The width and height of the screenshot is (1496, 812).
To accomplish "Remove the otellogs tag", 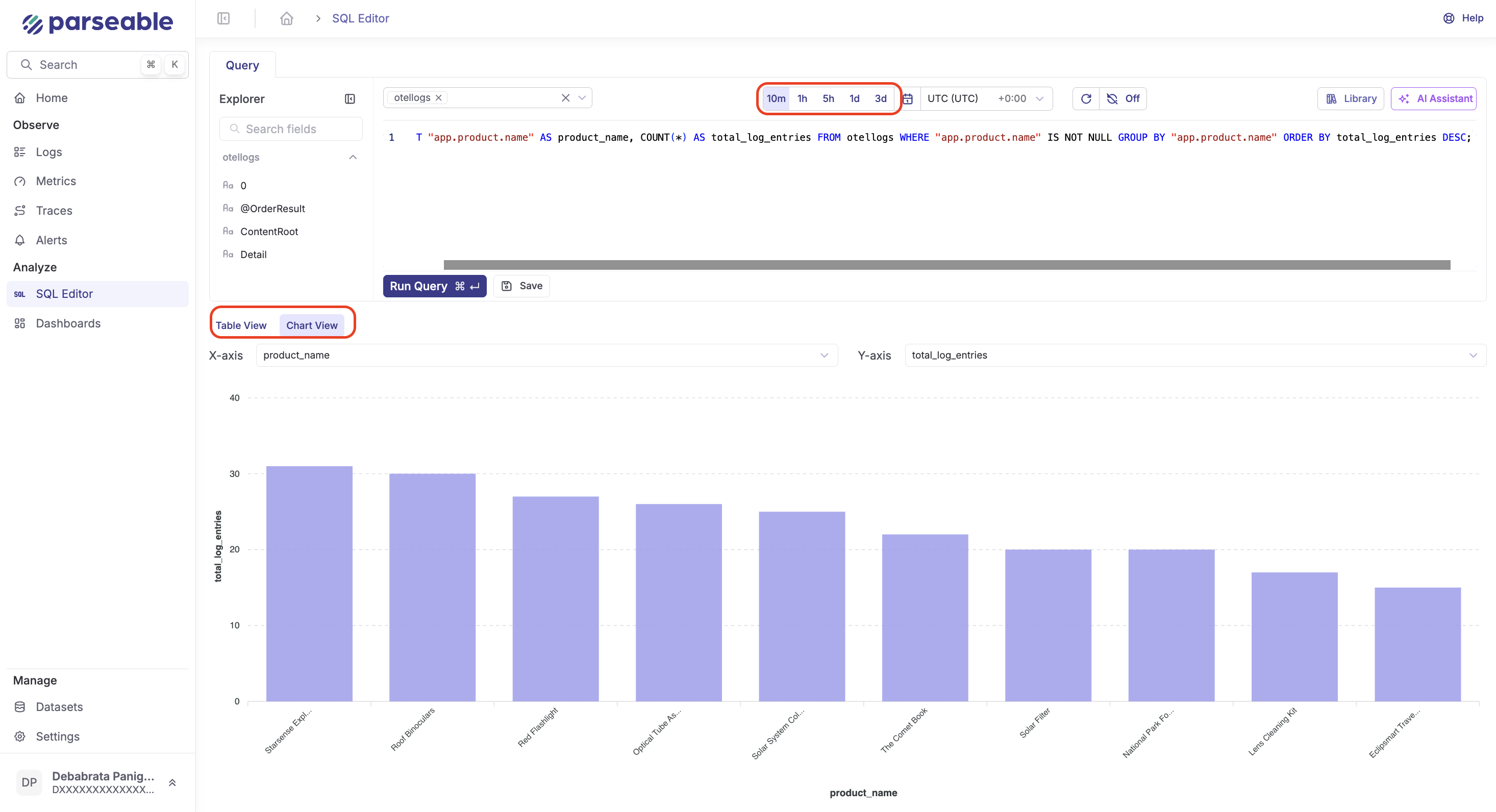I will pos(439,97).
